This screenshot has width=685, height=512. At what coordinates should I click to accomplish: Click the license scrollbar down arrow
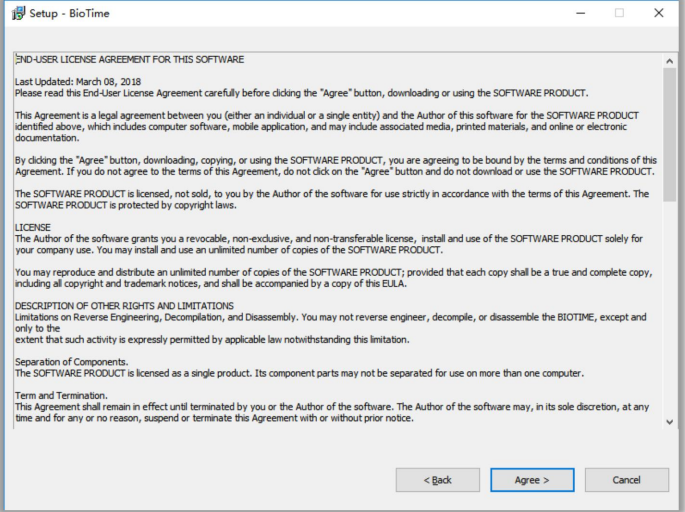tap(669, 422)
